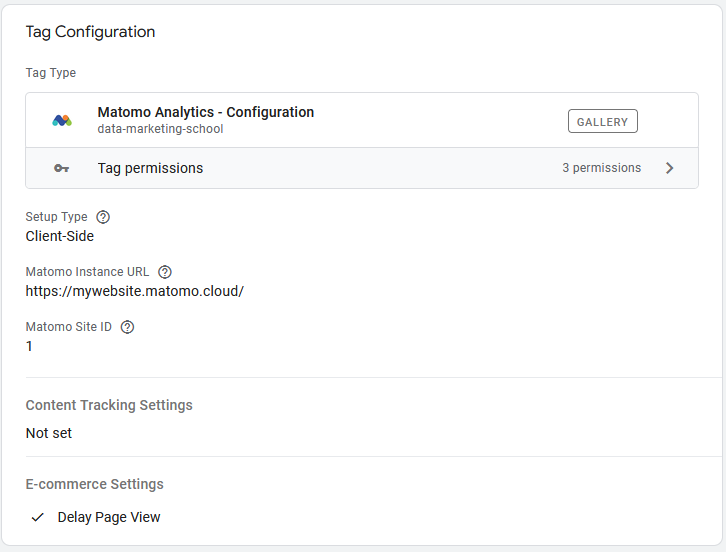Click the Delay Page View checkmark
Viewport: 726px width, 552px height.
point(38,517)
